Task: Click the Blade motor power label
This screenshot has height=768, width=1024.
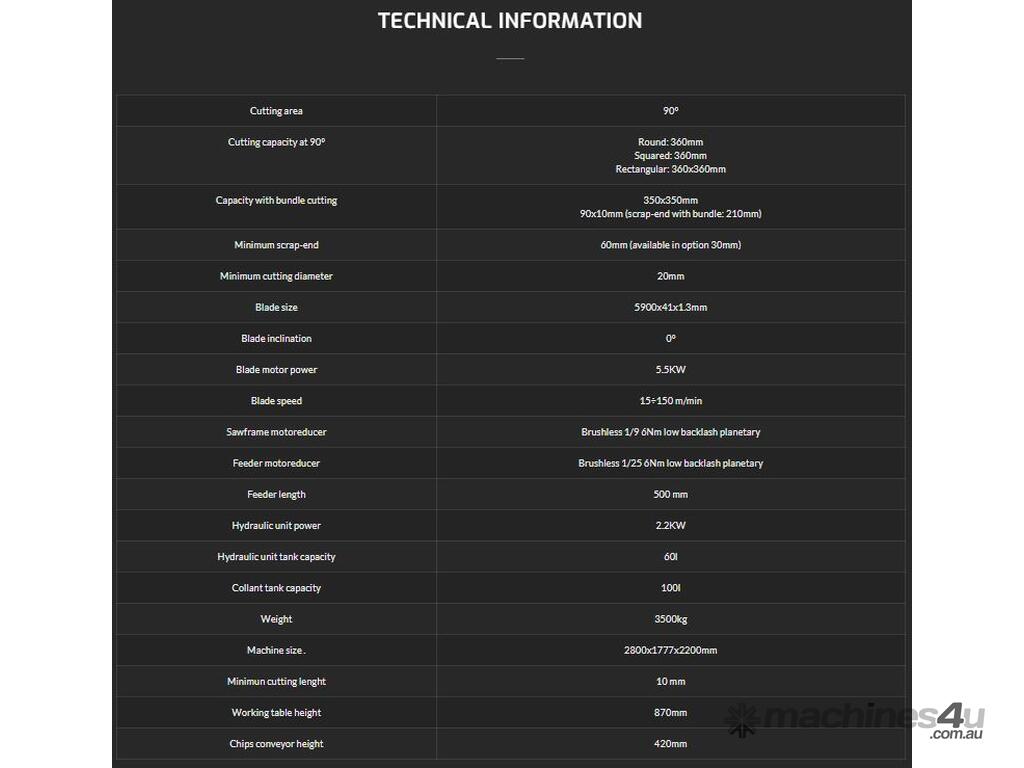Action: [276, 370]
